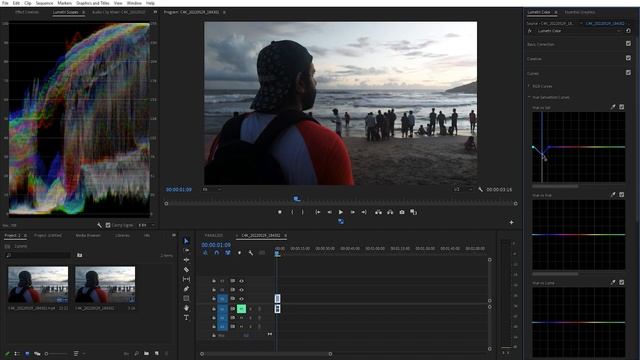Select the Razor tool
Image resolution: width=640 pixels, height=360 pixels.
pos(186,270)
